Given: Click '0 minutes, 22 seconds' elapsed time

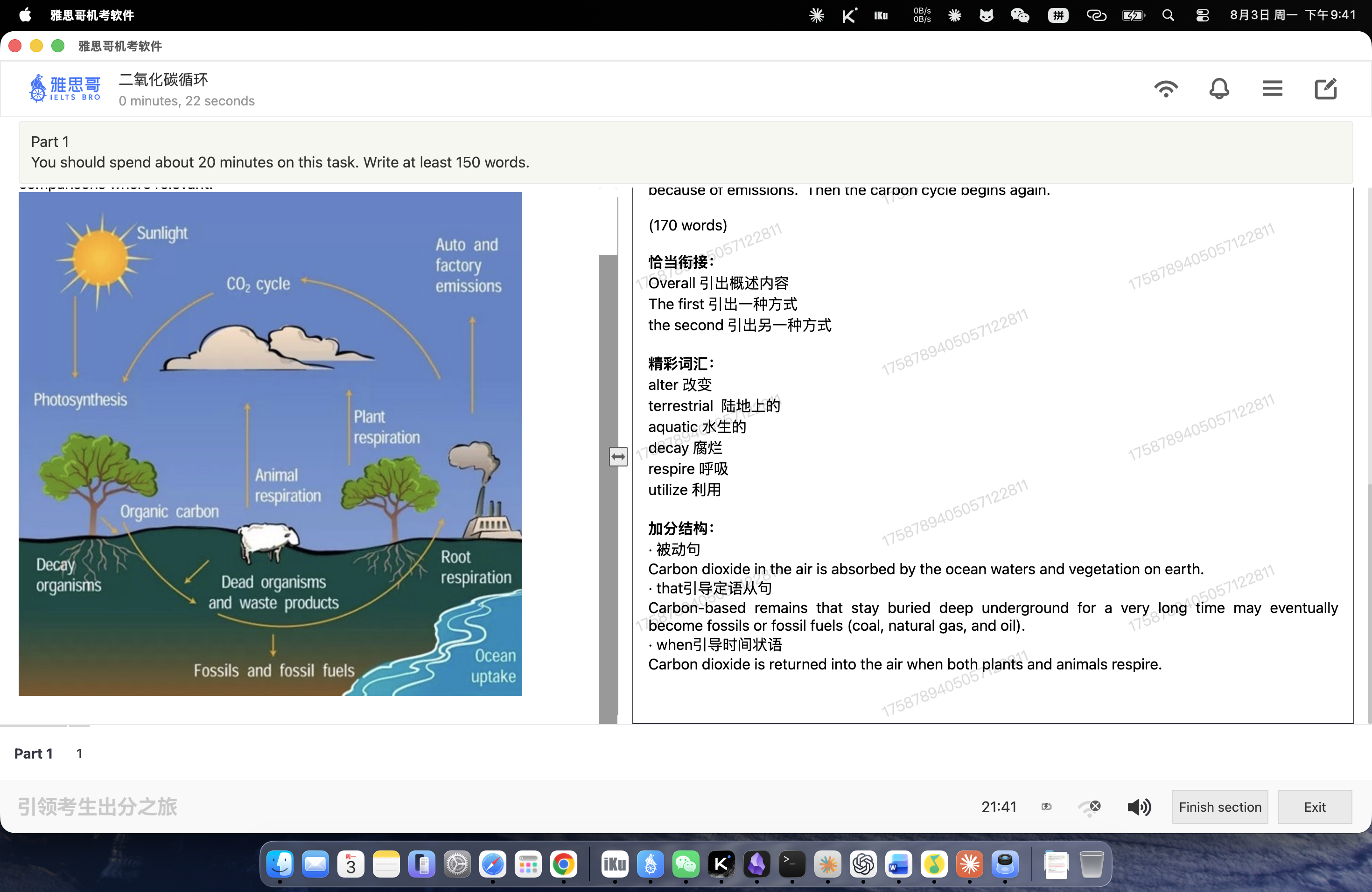Looking at the screenshot, I should (x=187, y=101).
